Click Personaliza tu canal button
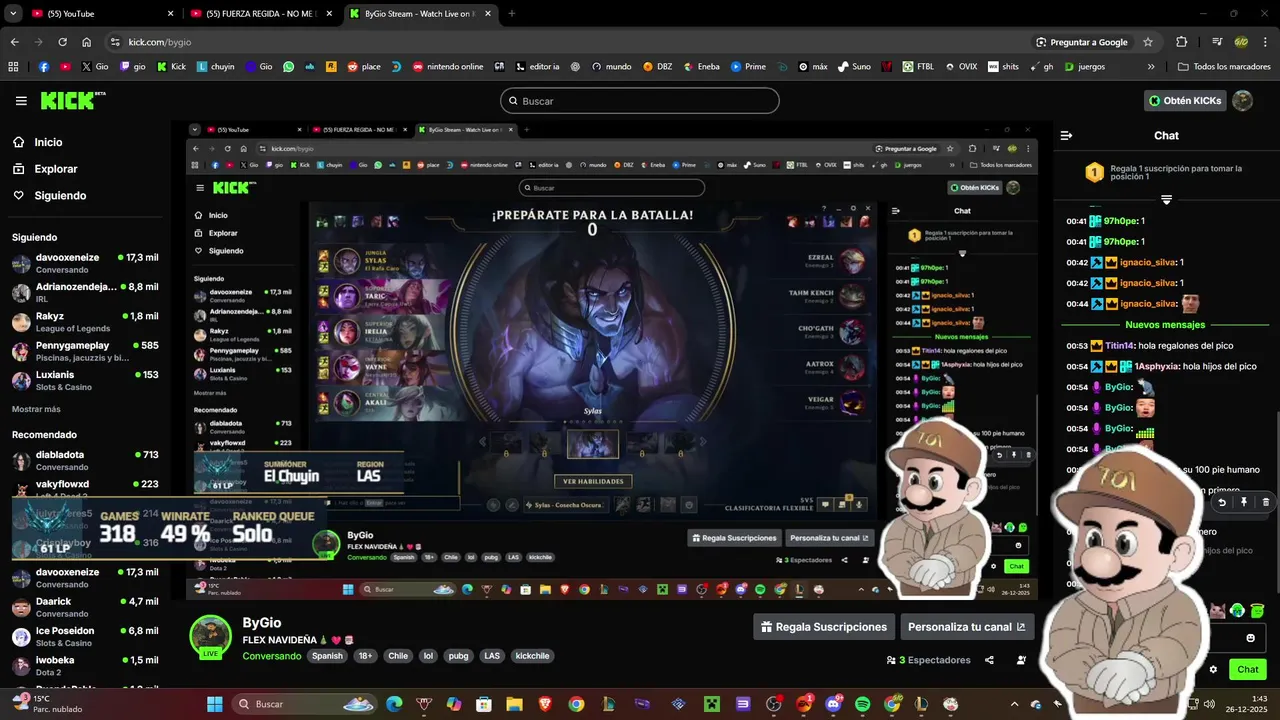Viewport: 1280px width, 720px height. click(x=967, y=627)
